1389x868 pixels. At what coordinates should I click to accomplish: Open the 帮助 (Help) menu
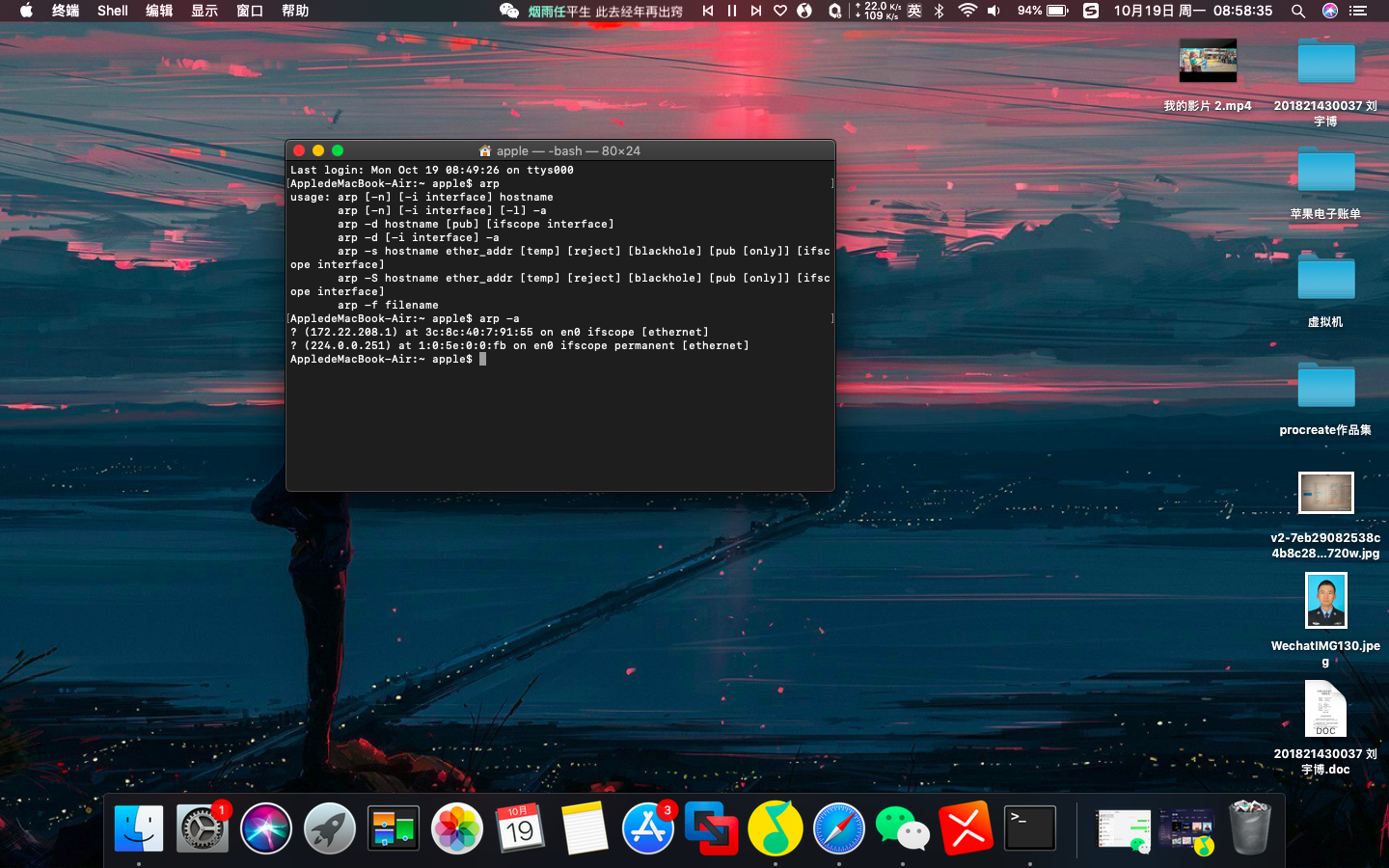pyautogui.click(x=295, y=11)
